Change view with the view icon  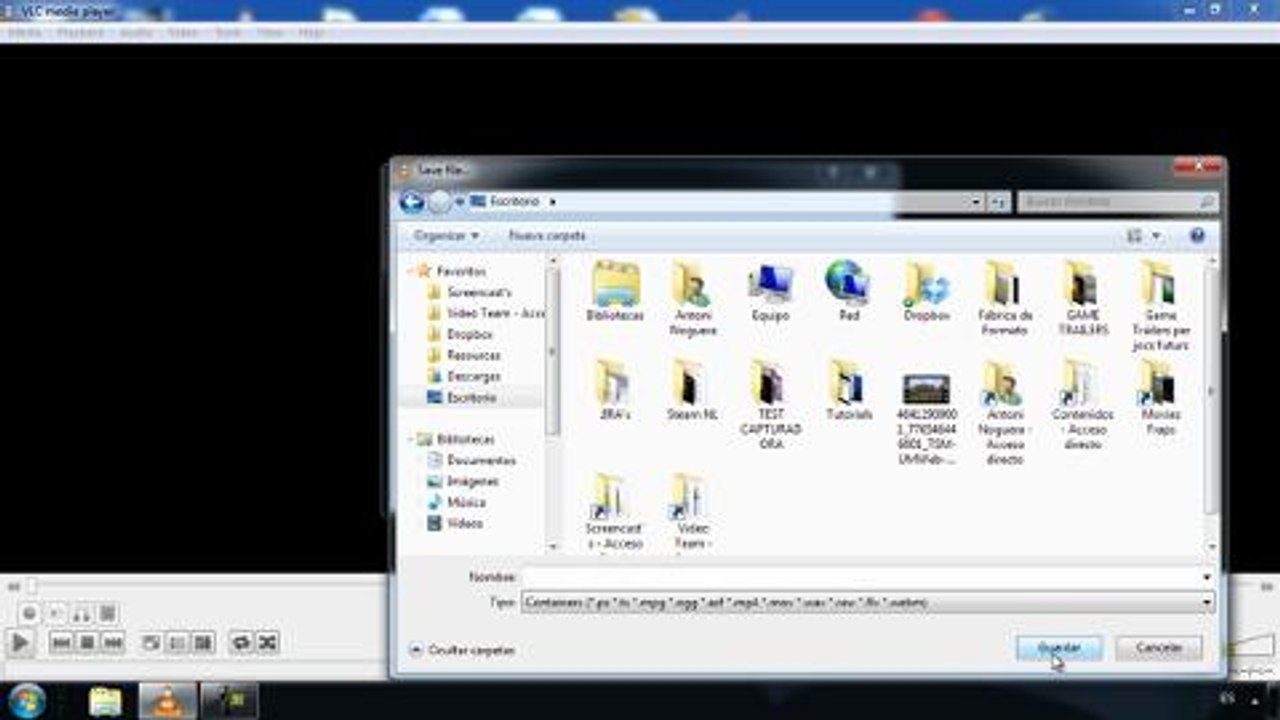1134,236
